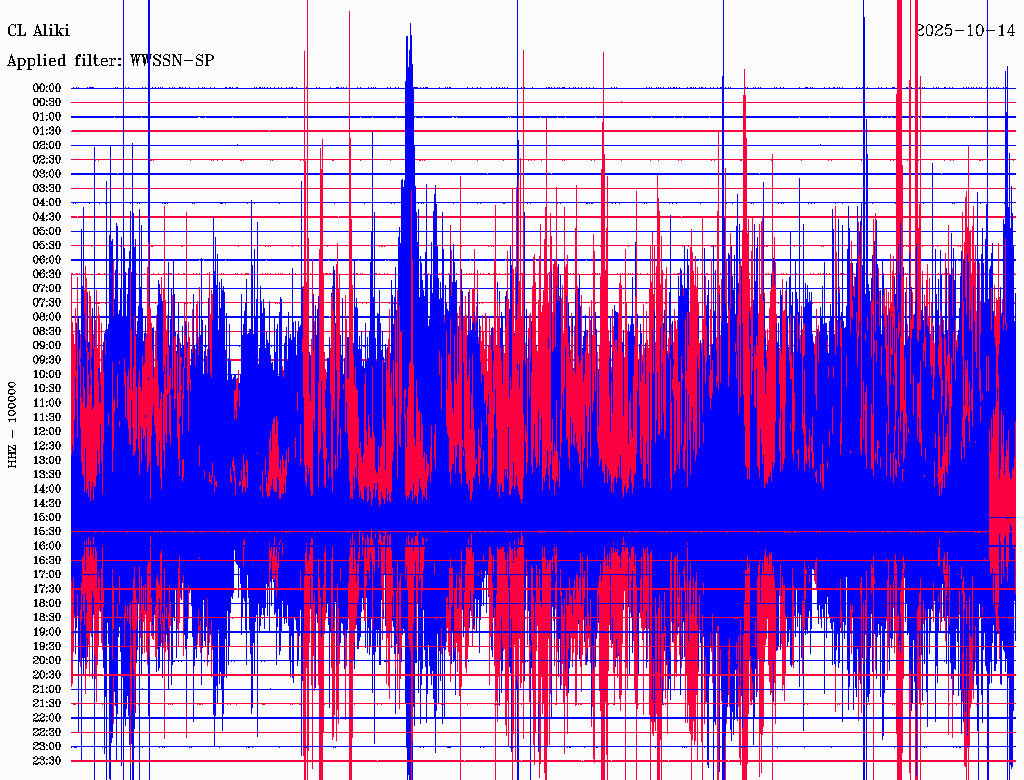
Task: Select the 05:00 time label
Action: pyautogui.click(x=47, y=231)
